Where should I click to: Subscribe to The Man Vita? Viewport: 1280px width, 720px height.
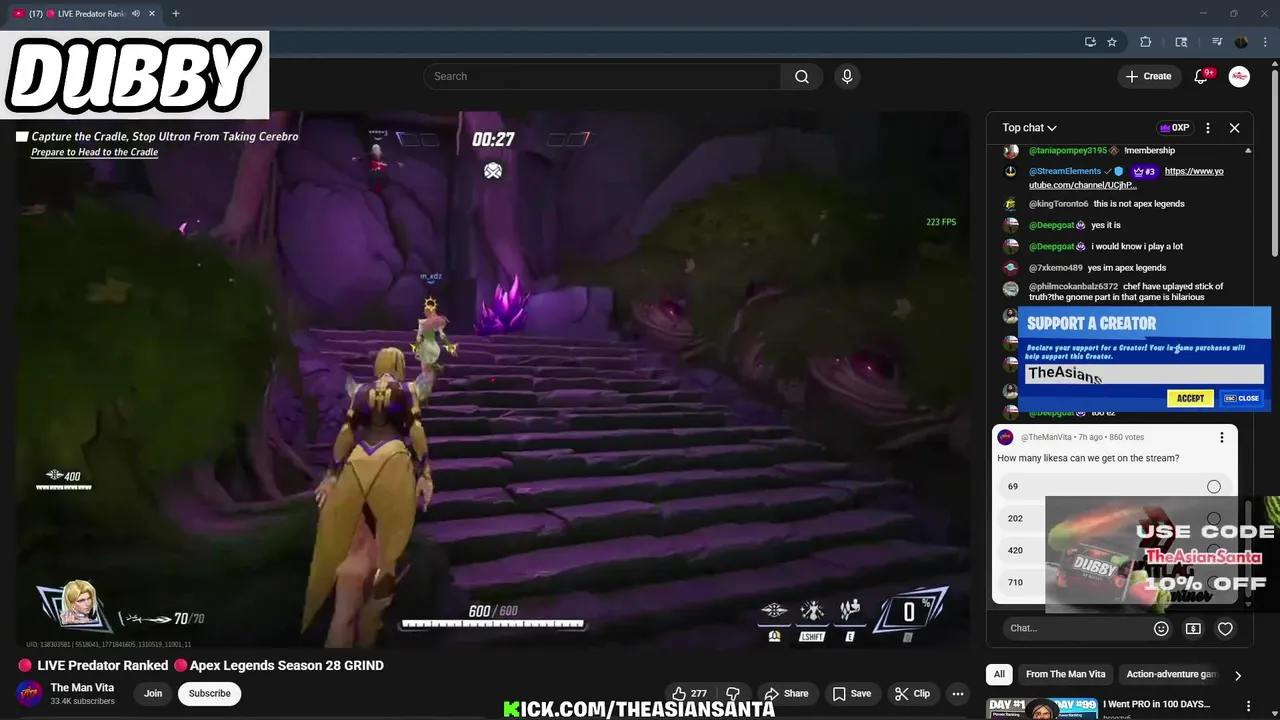[x=210, y=693]
